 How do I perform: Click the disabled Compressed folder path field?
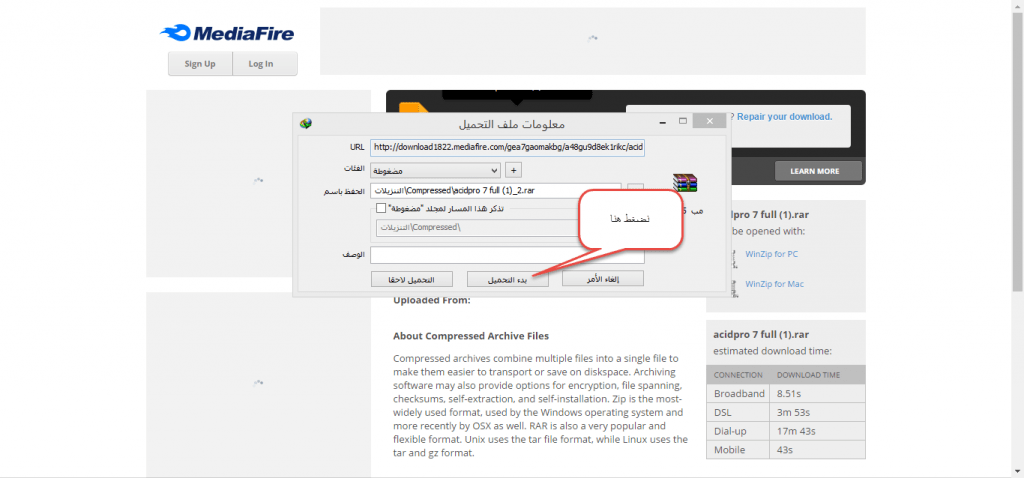point(477,227)
